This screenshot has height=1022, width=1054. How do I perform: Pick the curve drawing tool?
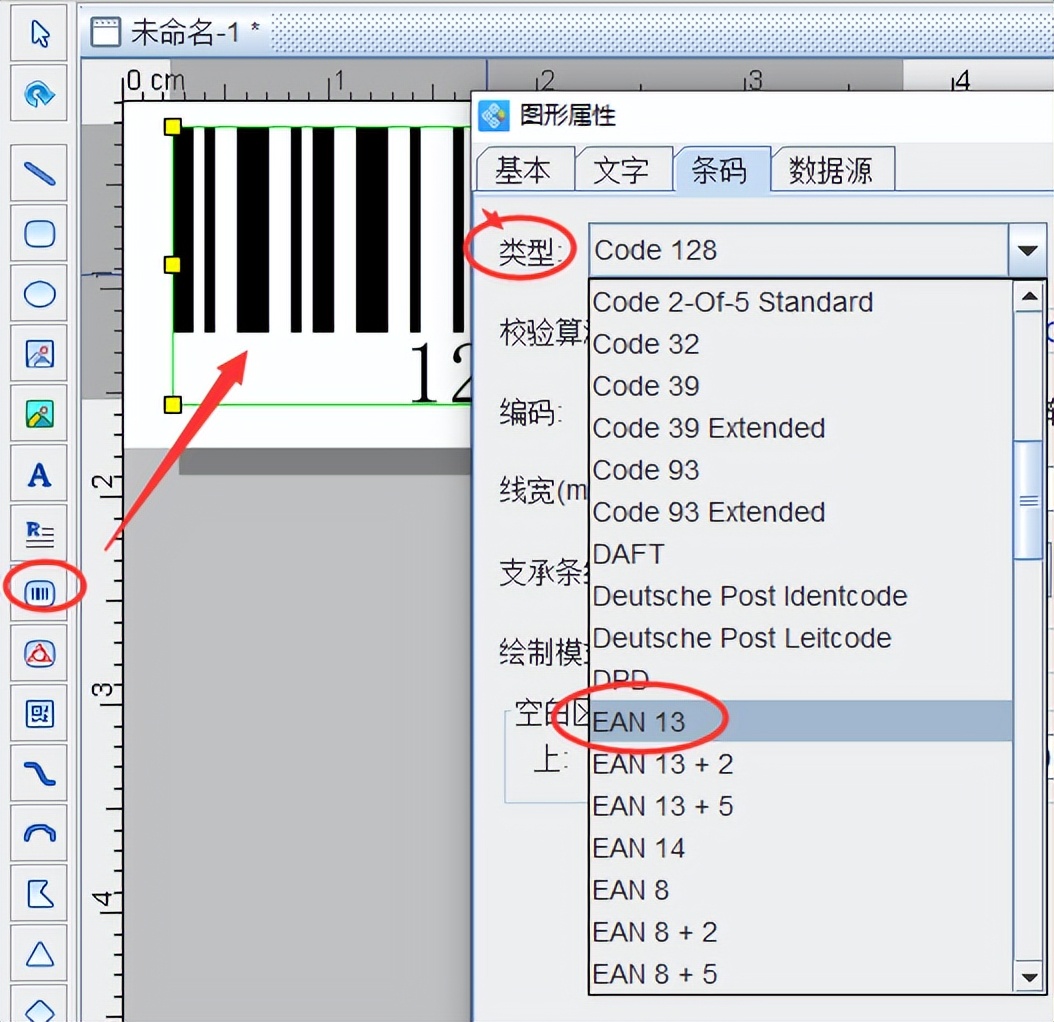click(x=38, y=773)
